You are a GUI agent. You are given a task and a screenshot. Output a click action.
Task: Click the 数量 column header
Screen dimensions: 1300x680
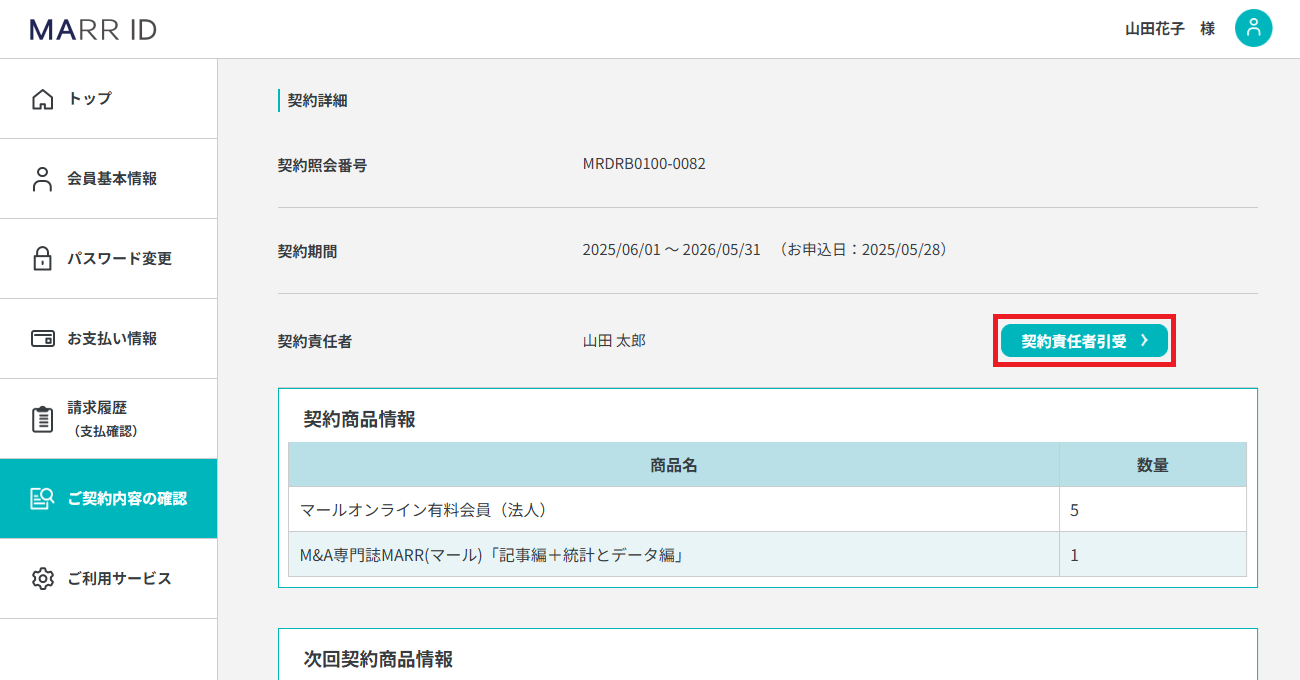tap(1153, 465)
